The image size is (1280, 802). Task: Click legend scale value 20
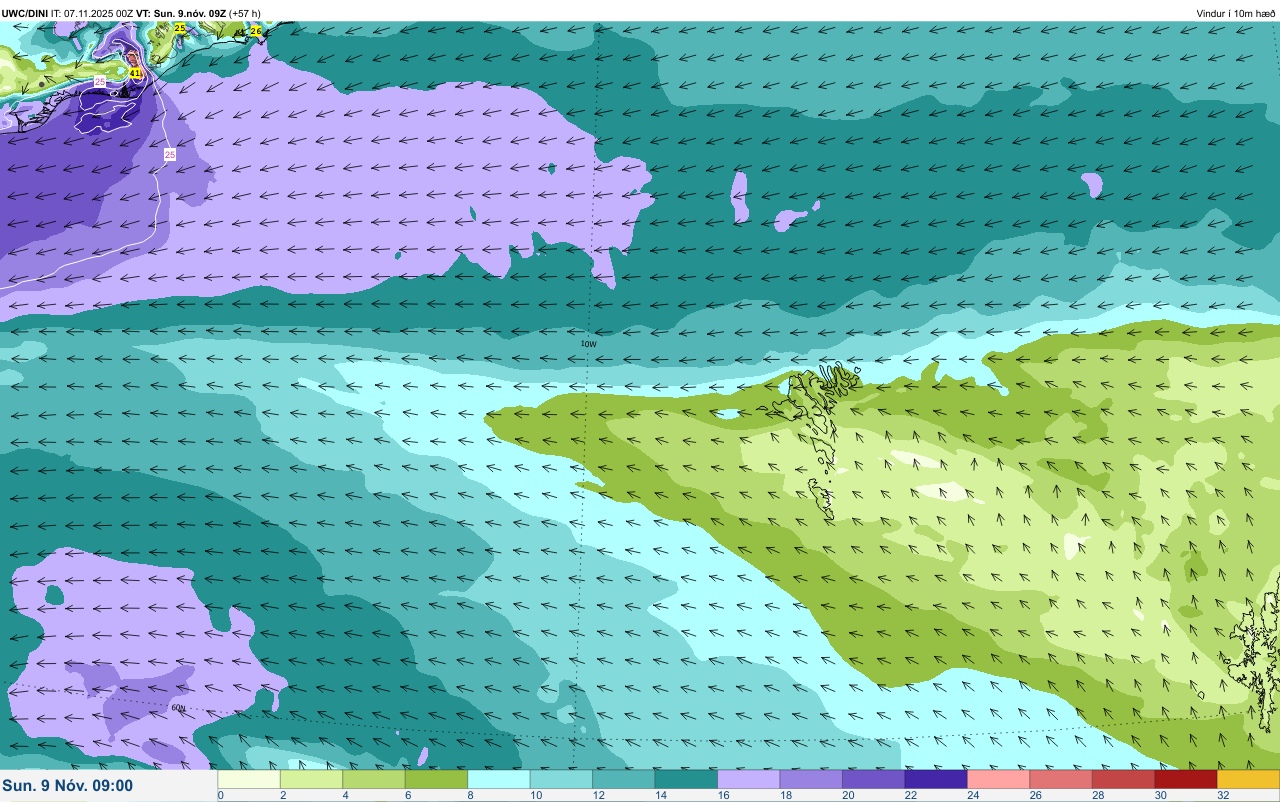(x=847, y=795)
